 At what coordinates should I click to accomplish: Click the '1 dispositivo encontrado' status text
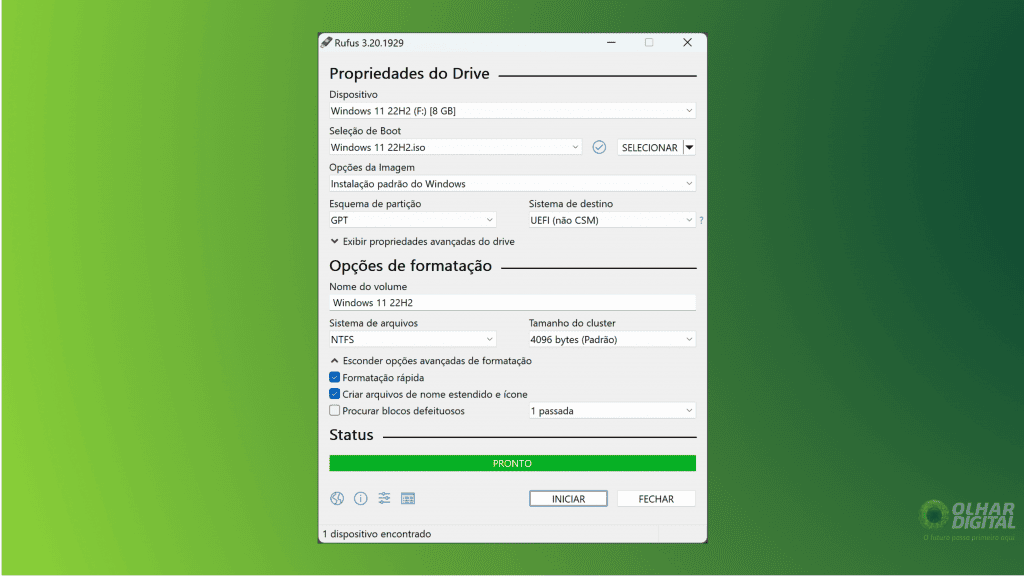377,534
